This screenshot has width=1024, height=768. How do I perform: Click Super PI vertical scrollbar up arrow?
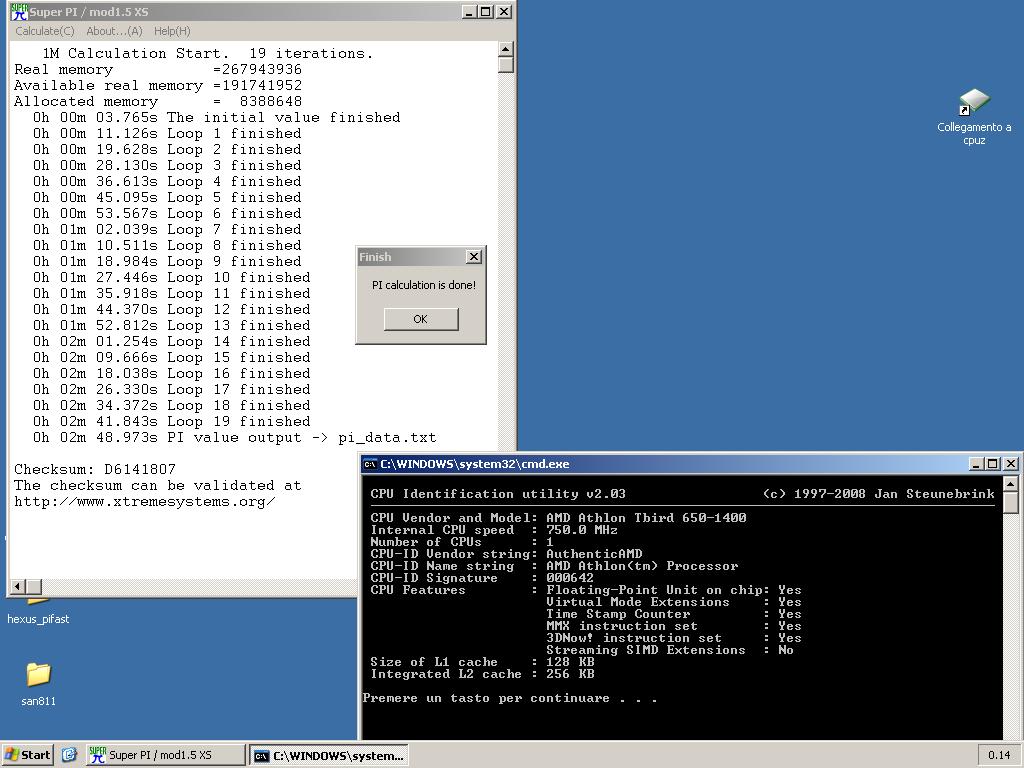point(505,50)
